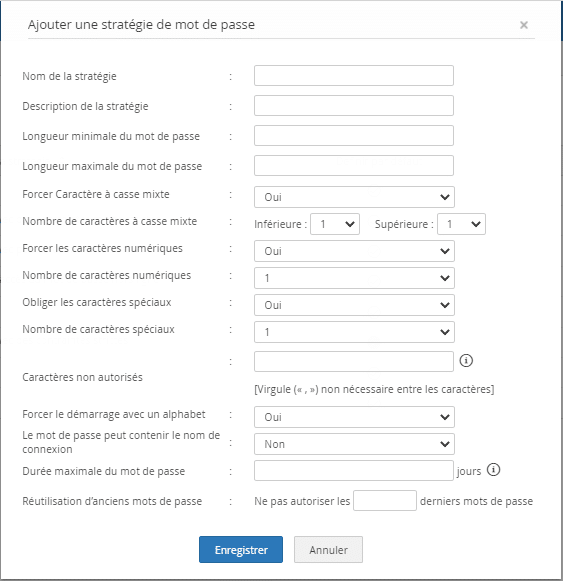Click the dialog title Ajouter une stratégie
This screenshot has width=563, height=581.
pyautogui.click(x=141, y=24)
